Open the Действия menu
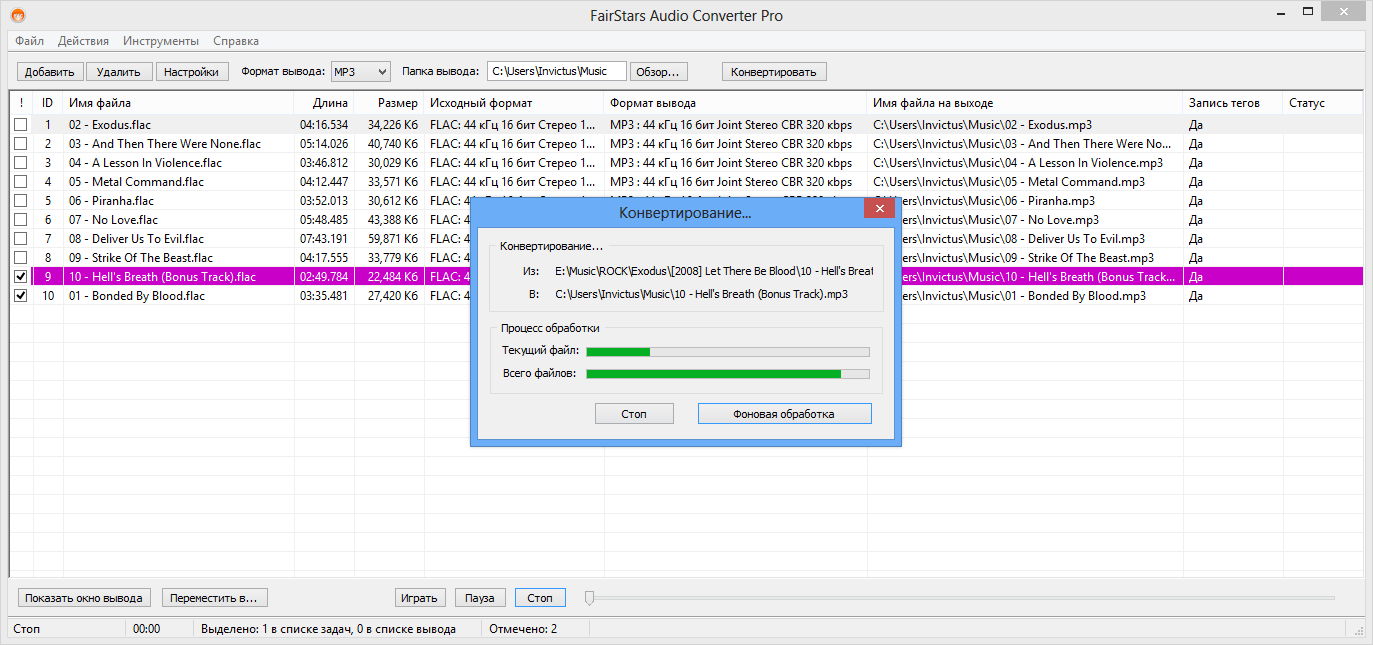1373x645 pixels. [84, 41]
